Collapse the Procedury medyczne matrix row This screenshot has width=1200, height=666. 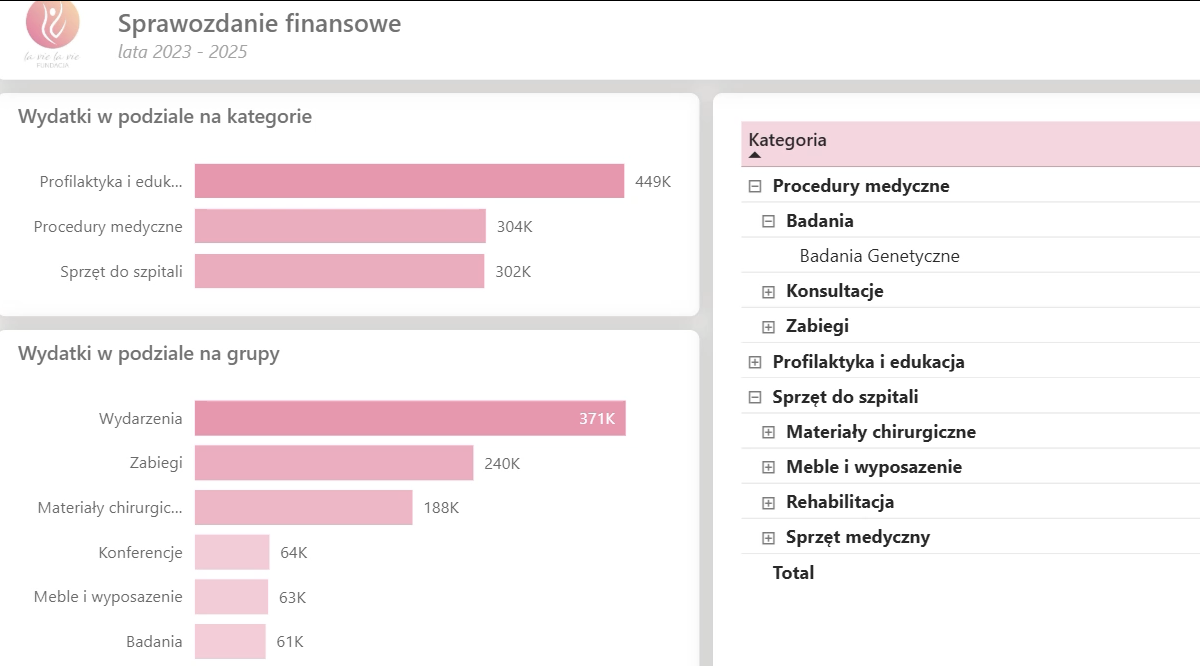coord(755,186)
